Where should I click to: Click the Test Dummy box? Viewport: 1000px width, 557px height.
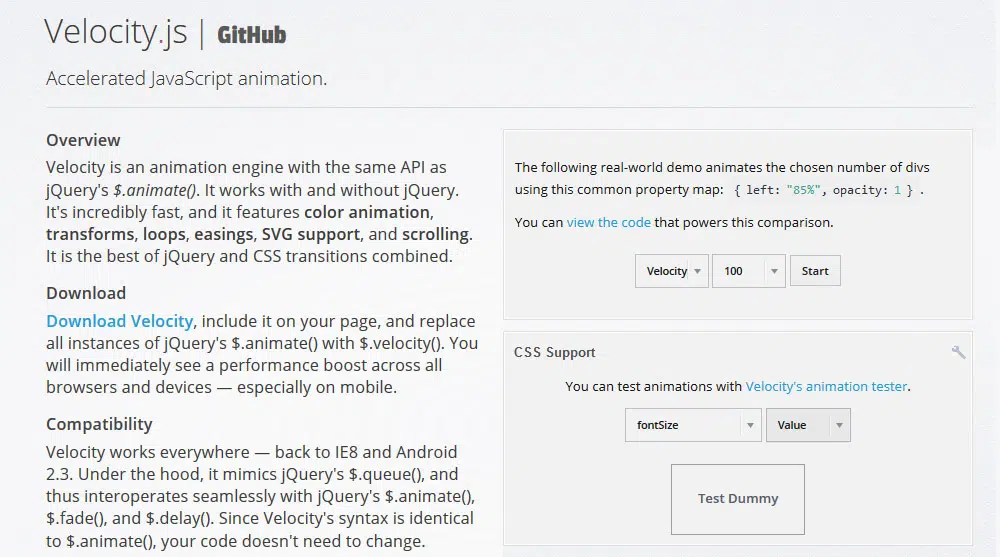coord(737,498)
